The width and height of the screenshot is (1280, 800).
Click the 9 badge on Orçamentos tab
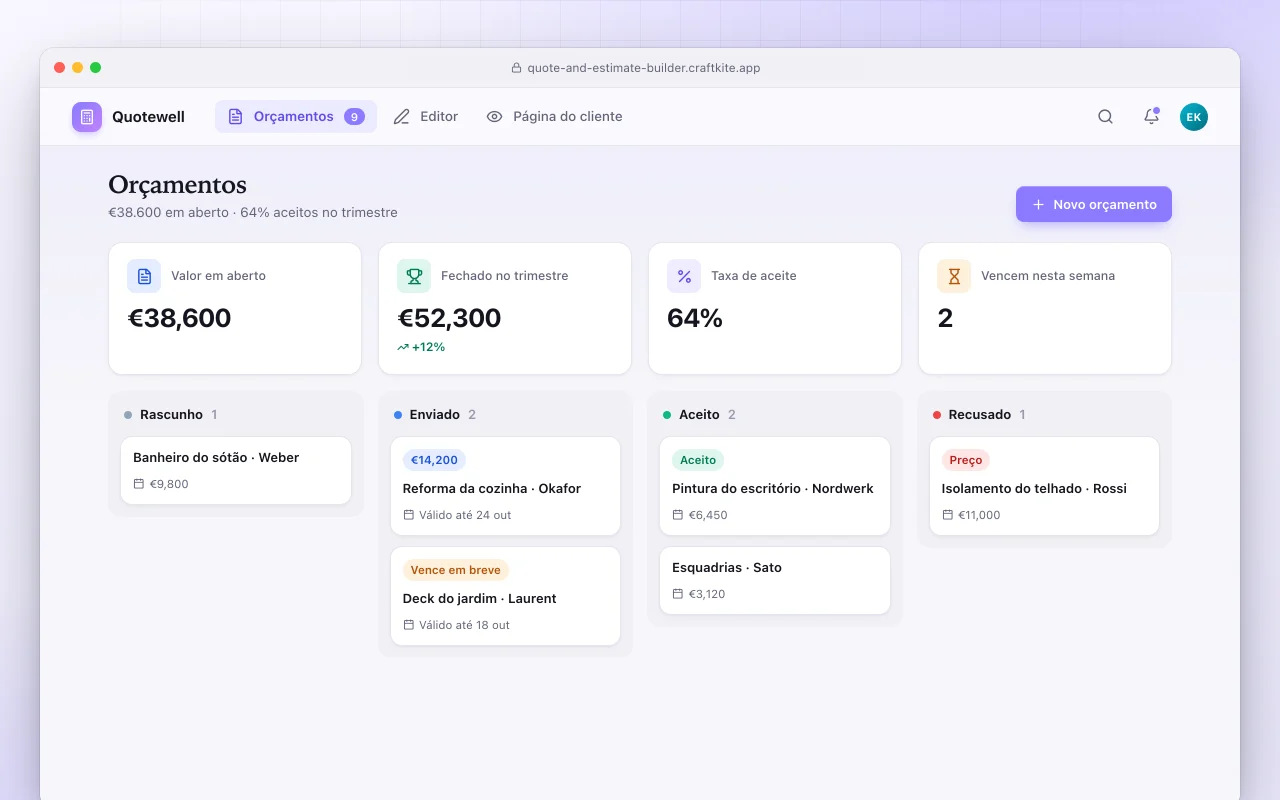[x=354, y=117]
